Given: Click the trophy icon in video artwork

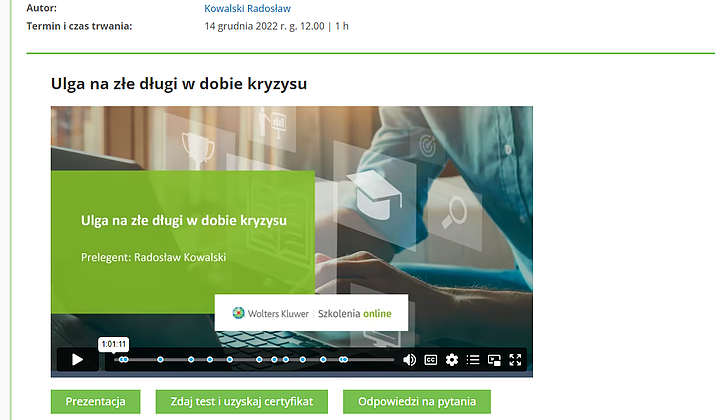Looking at the screenshot, I should 196,150.
